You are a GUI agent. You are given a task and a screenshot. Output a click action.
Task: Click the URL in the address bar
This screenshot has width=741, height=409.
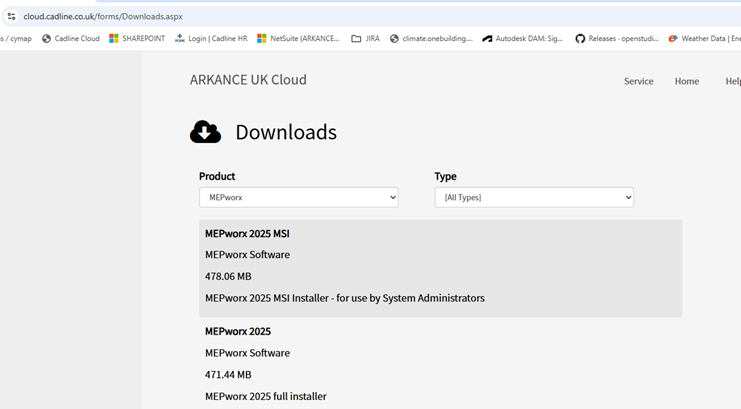click(103, 17)
